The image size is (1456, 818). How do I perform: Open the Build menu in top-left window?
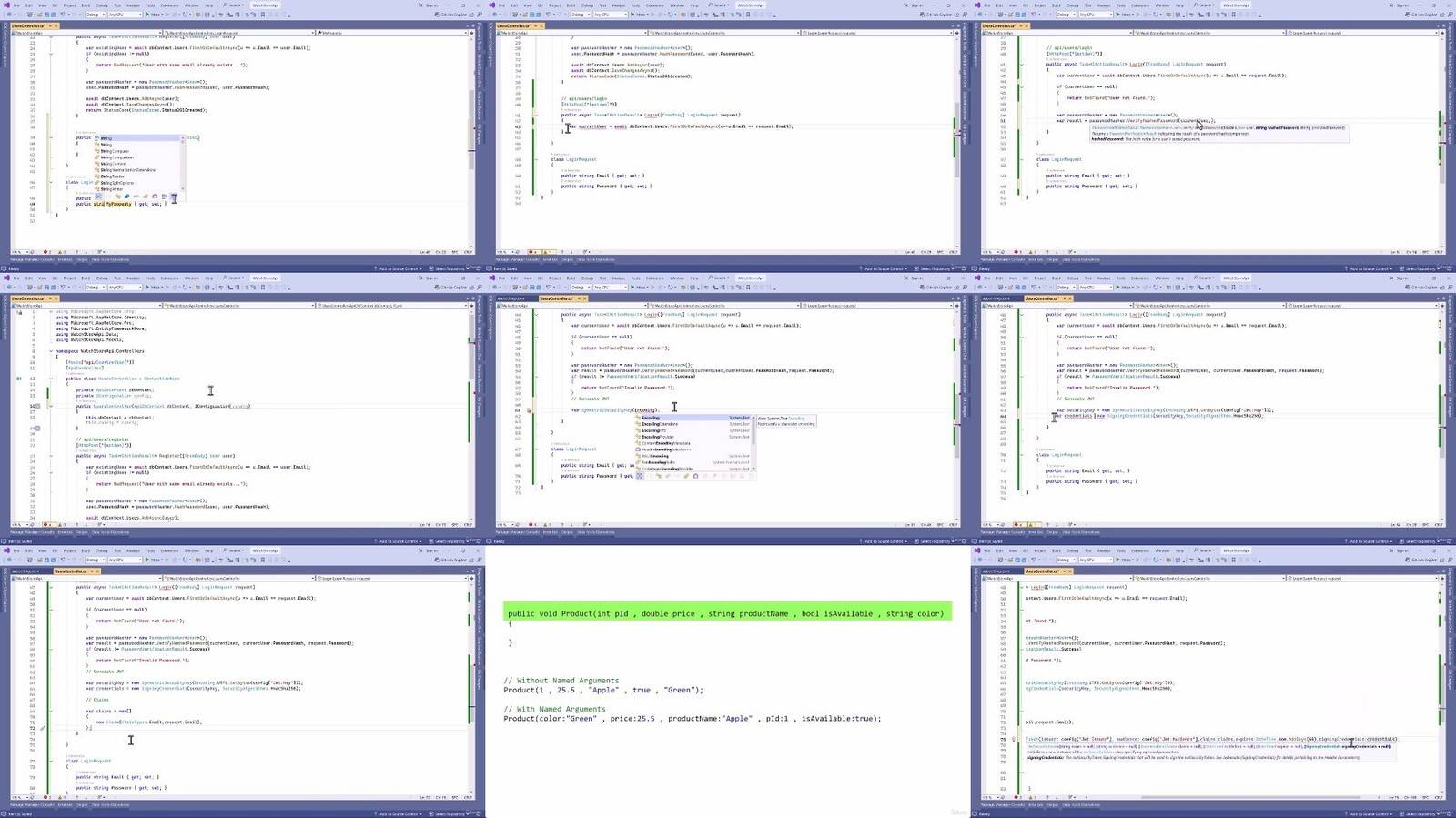[x=86, y=5]
